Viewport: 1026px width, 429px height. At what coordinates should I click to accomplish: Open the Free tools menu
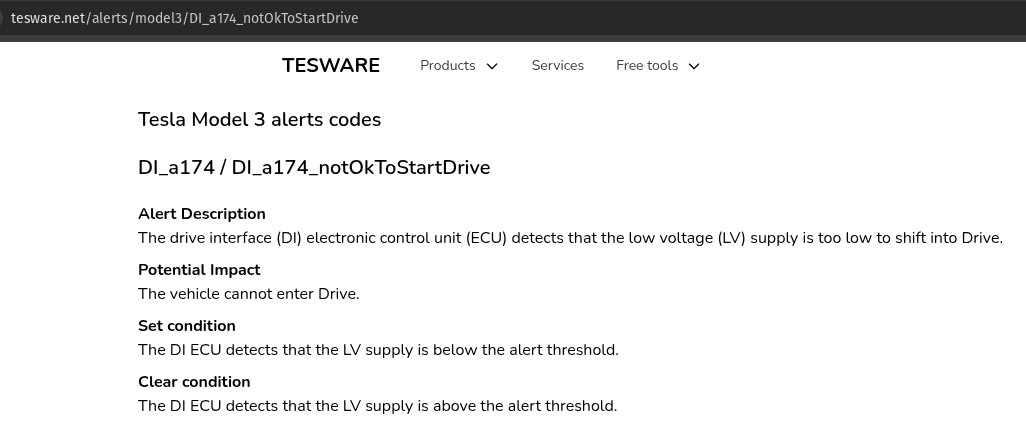click(647, 66)
